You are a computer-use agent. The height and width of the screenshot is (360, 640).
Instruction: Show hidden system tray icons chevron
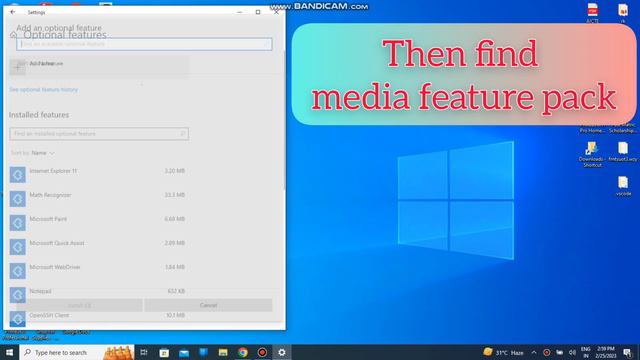coord(534,352)
